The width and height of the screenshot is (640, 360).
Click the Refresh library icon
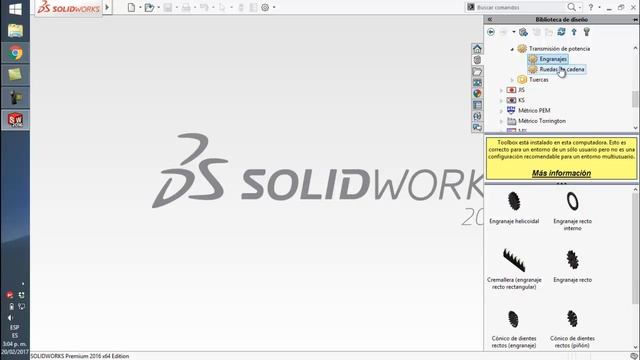pyautogui.click(x=561, y=32)
